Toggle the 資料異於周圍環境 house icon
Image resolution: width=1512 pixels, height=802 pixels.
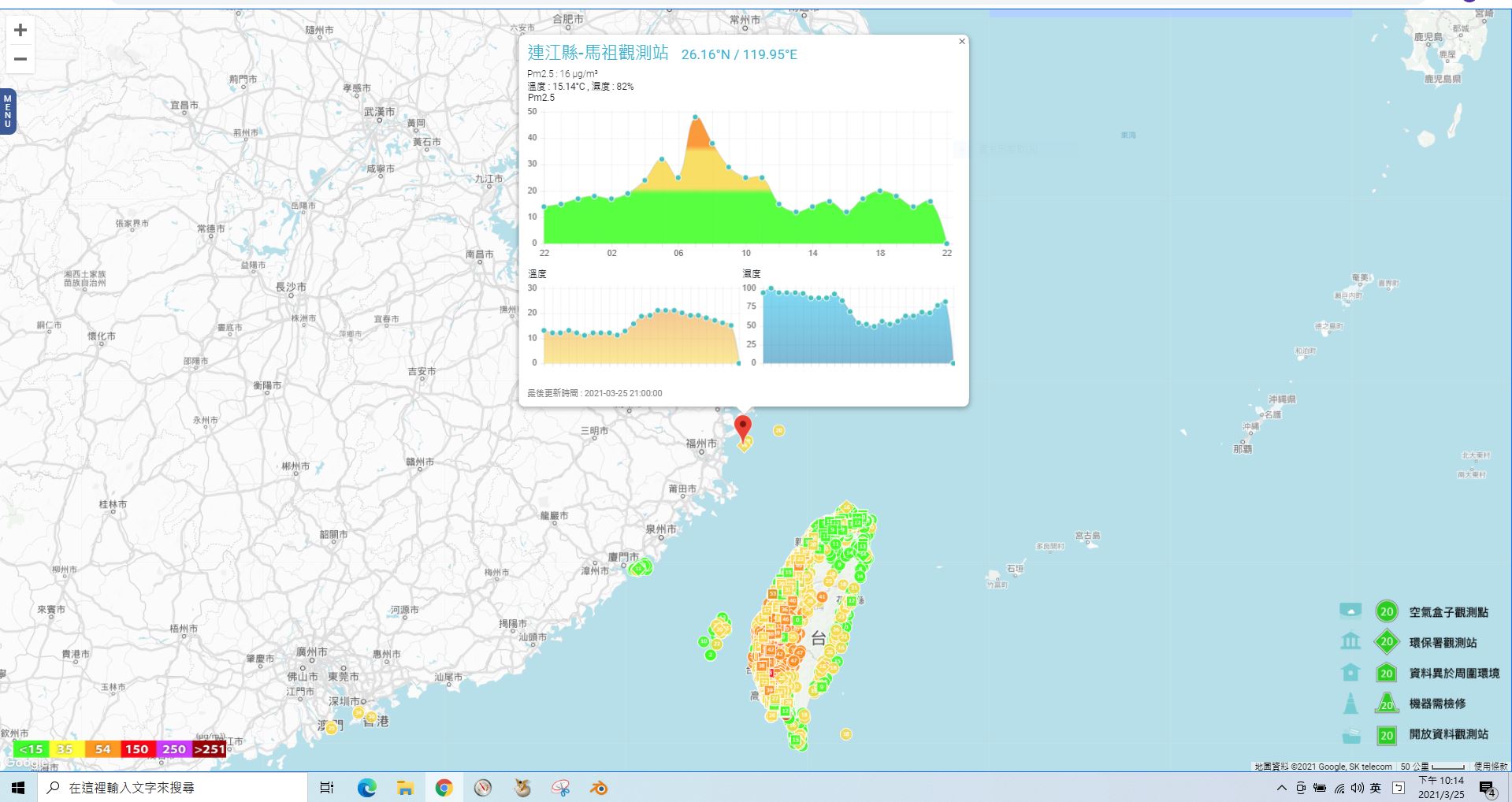tap(1350, 672)
